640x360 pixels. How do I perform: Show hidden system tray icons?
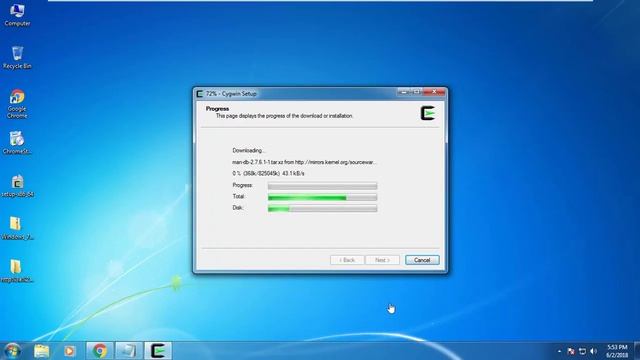coord(559,351)
